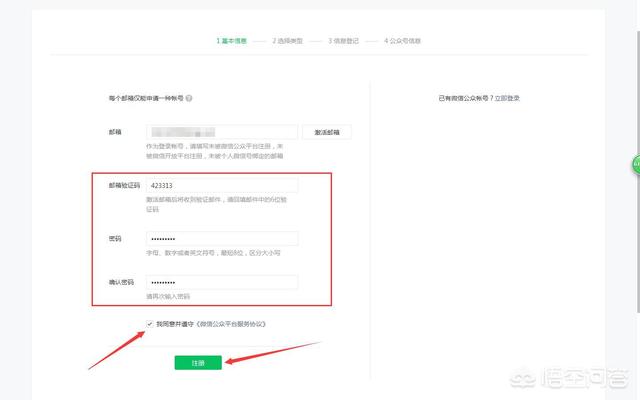Viewport: 640px width, 400px height.
Task: Click the 确认密码 field label
Action: 121,282
